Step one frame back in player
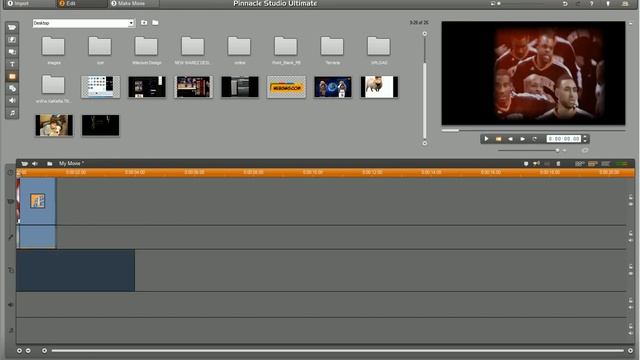The image size is (640, 360). click(510, 139)
